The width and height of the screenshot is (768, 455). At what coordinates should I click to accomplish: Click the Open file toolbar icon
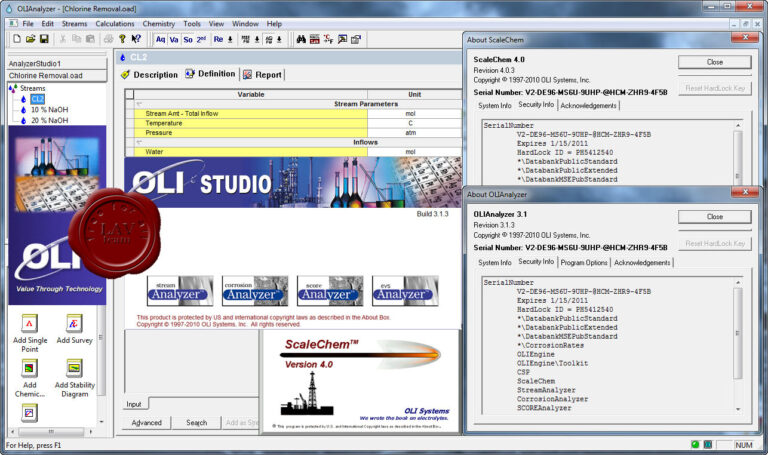tap(31, 39)
